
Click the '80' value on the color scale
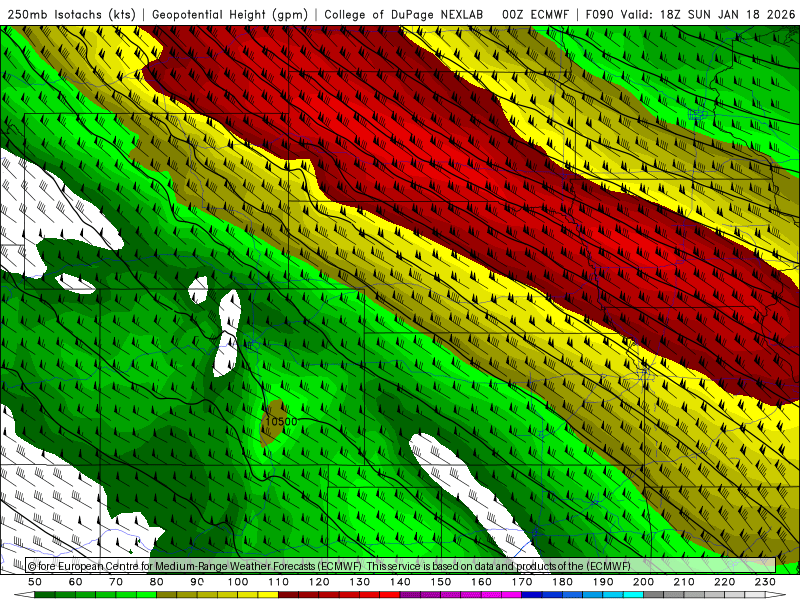(157, 582)
